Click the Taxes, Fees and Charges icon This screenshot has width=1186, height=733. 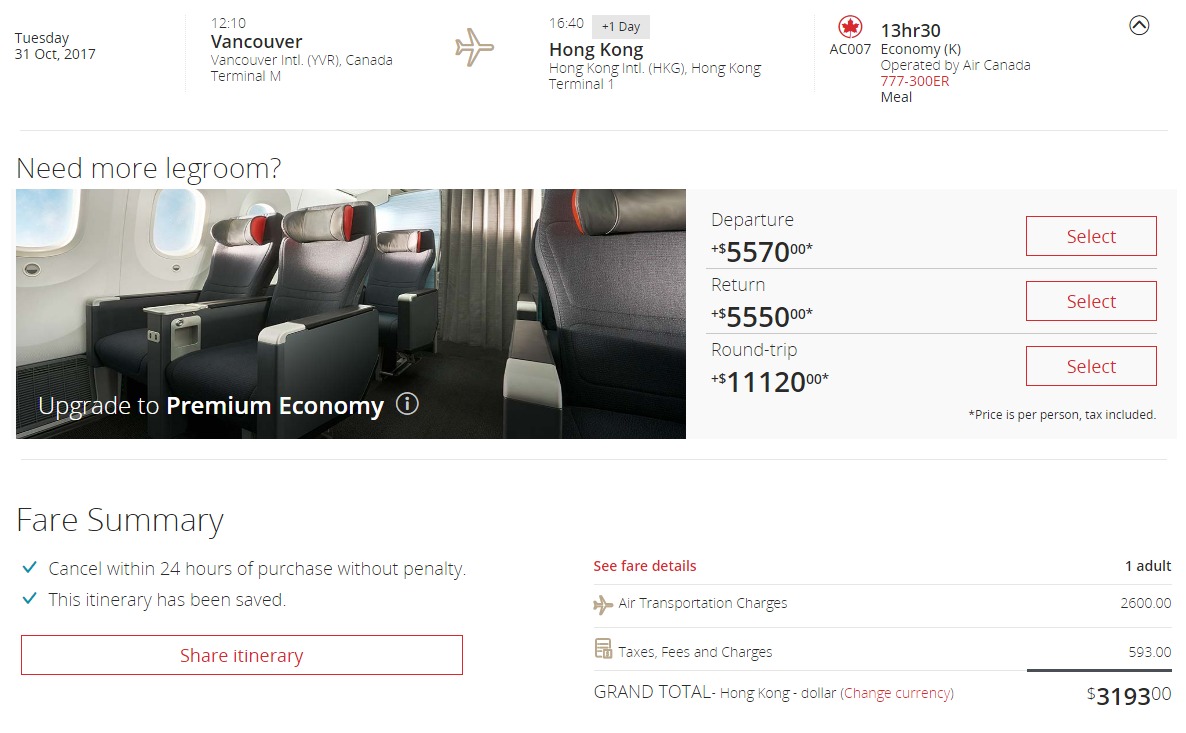tap(603, 649)
